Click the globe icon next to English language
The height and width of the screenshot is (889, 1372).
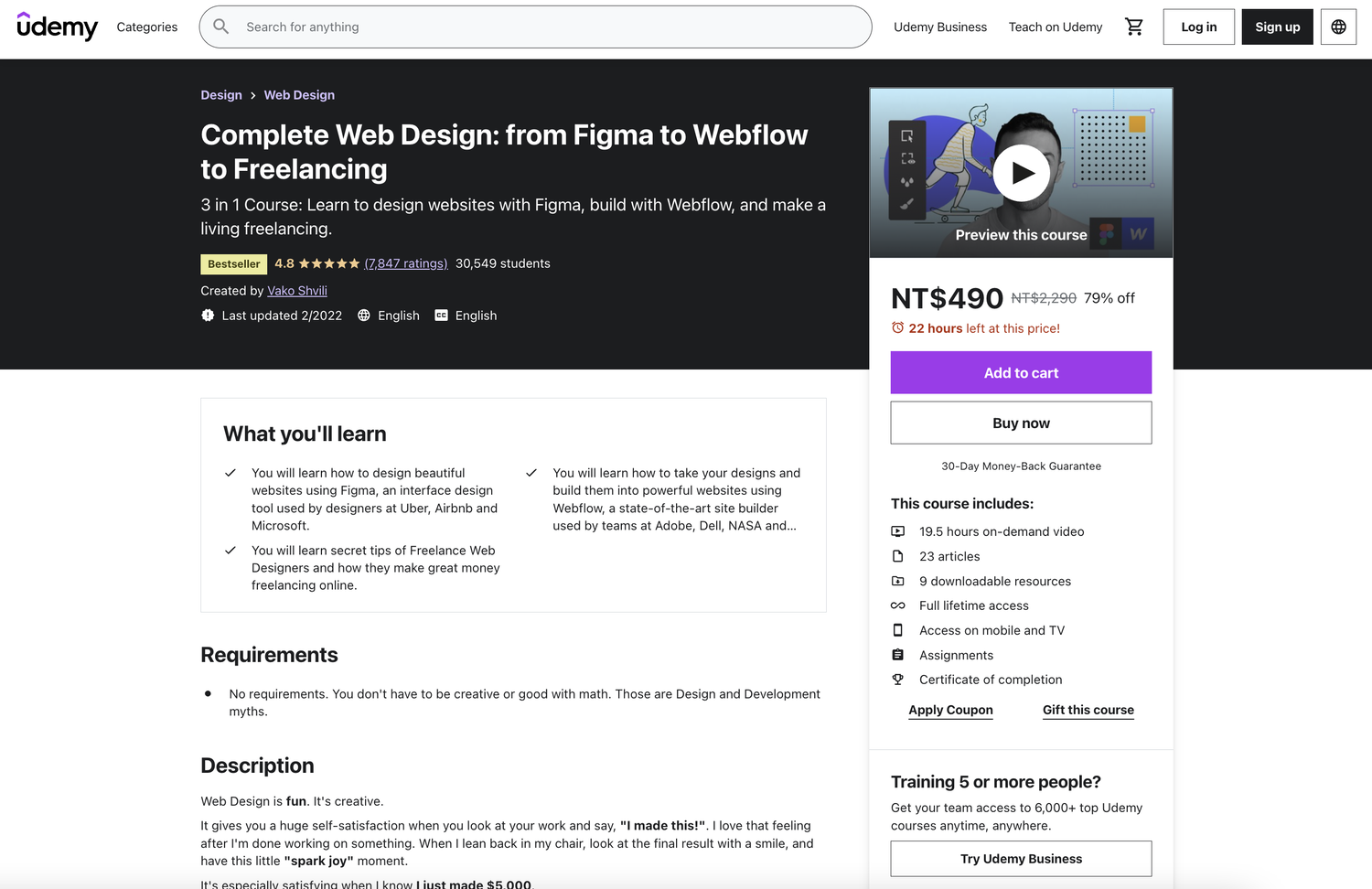click(x=364, y=316)
